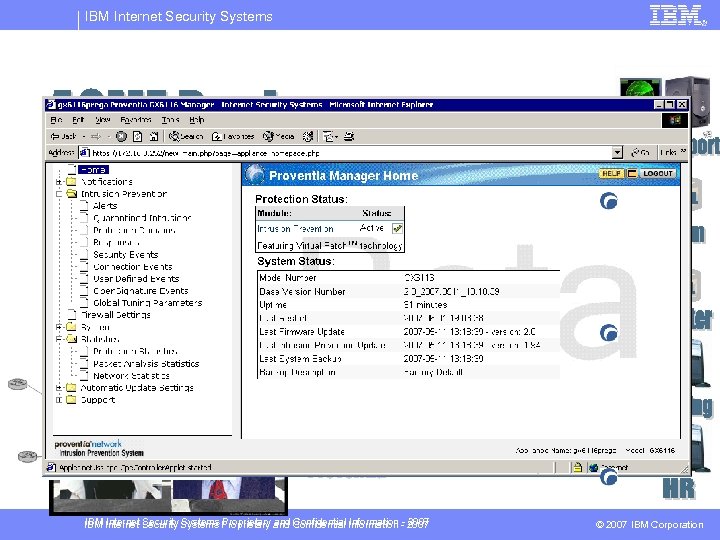The width and height of the screenshot is (720, 540).
Task: Click the small icon between HELP and LOGOUT
Action: click(632, 174)
